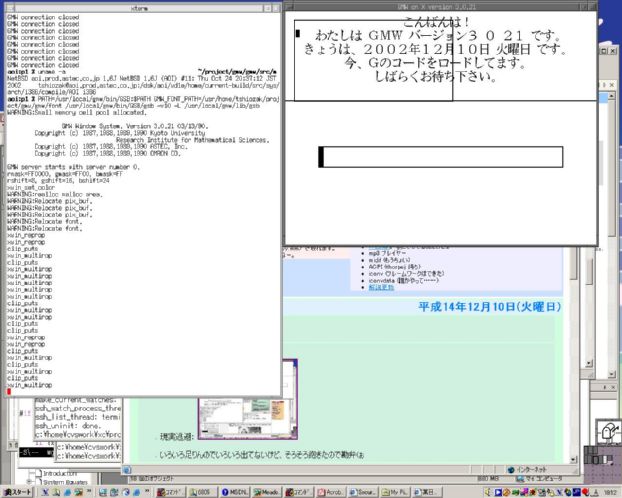Click the date heading 平成14年12月10日(火曜日)
The height and width of the screenshot is (498, 622).
(490, 307)
